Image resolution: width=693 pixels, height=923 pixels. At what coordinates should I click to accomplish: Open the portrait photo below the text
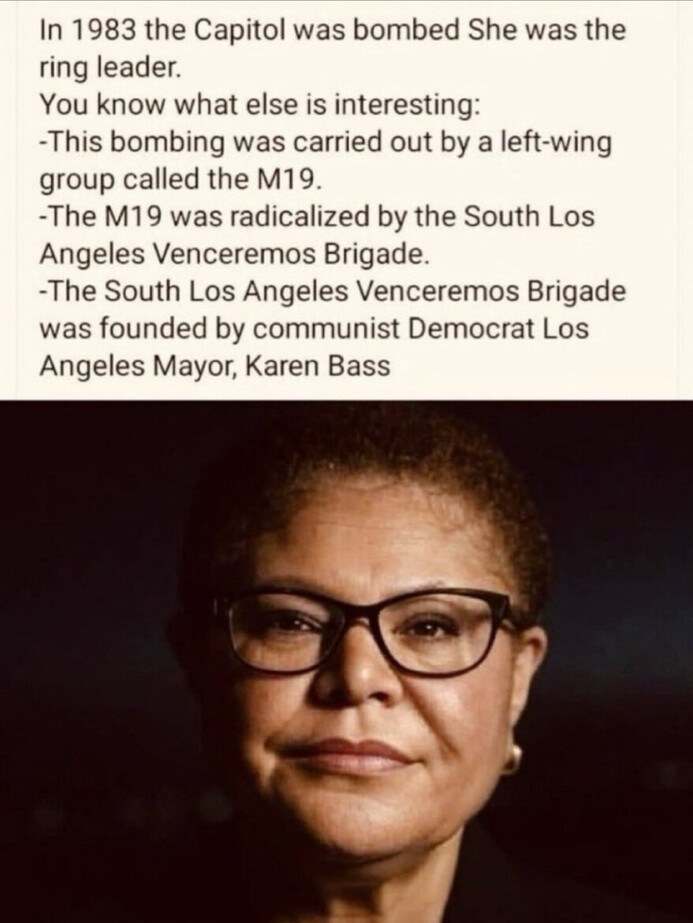(346, 661)
